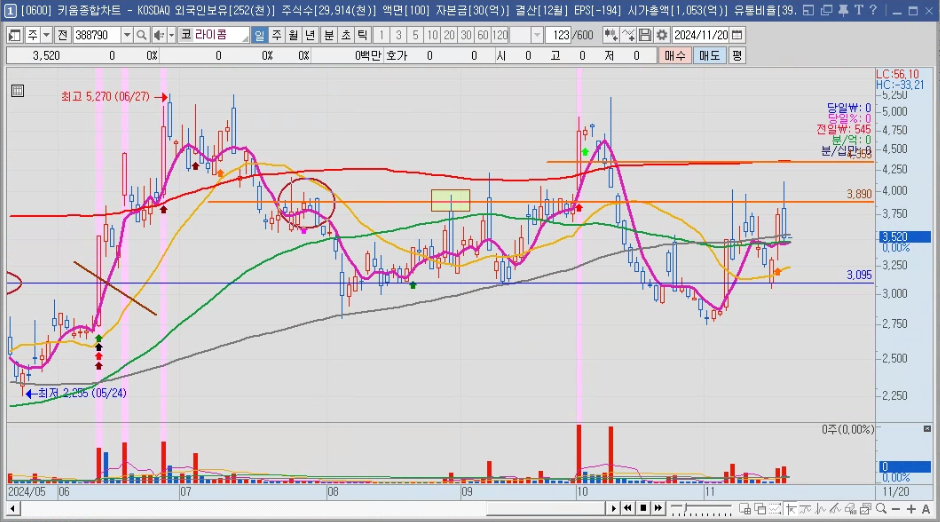
Task: Click the rewind playback button
Action: tap(628, 508)
